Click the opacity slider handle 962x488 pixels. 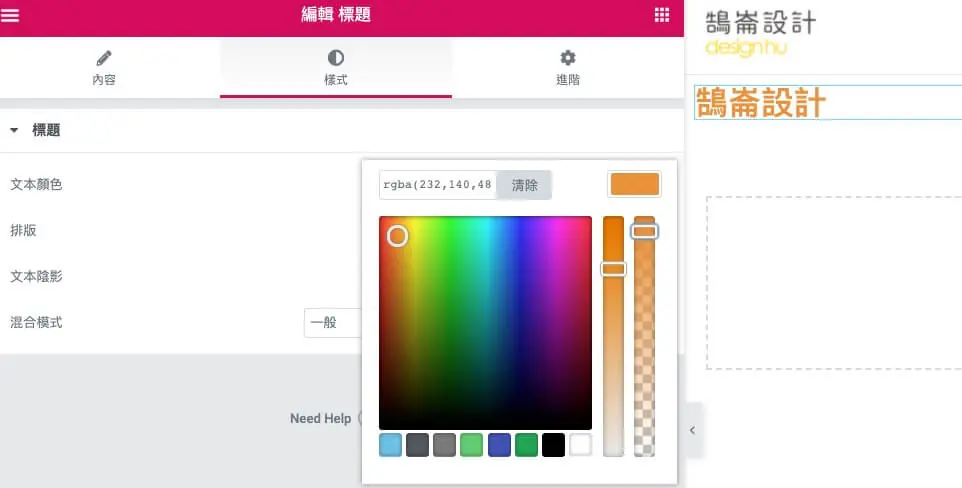pos(644,231)
